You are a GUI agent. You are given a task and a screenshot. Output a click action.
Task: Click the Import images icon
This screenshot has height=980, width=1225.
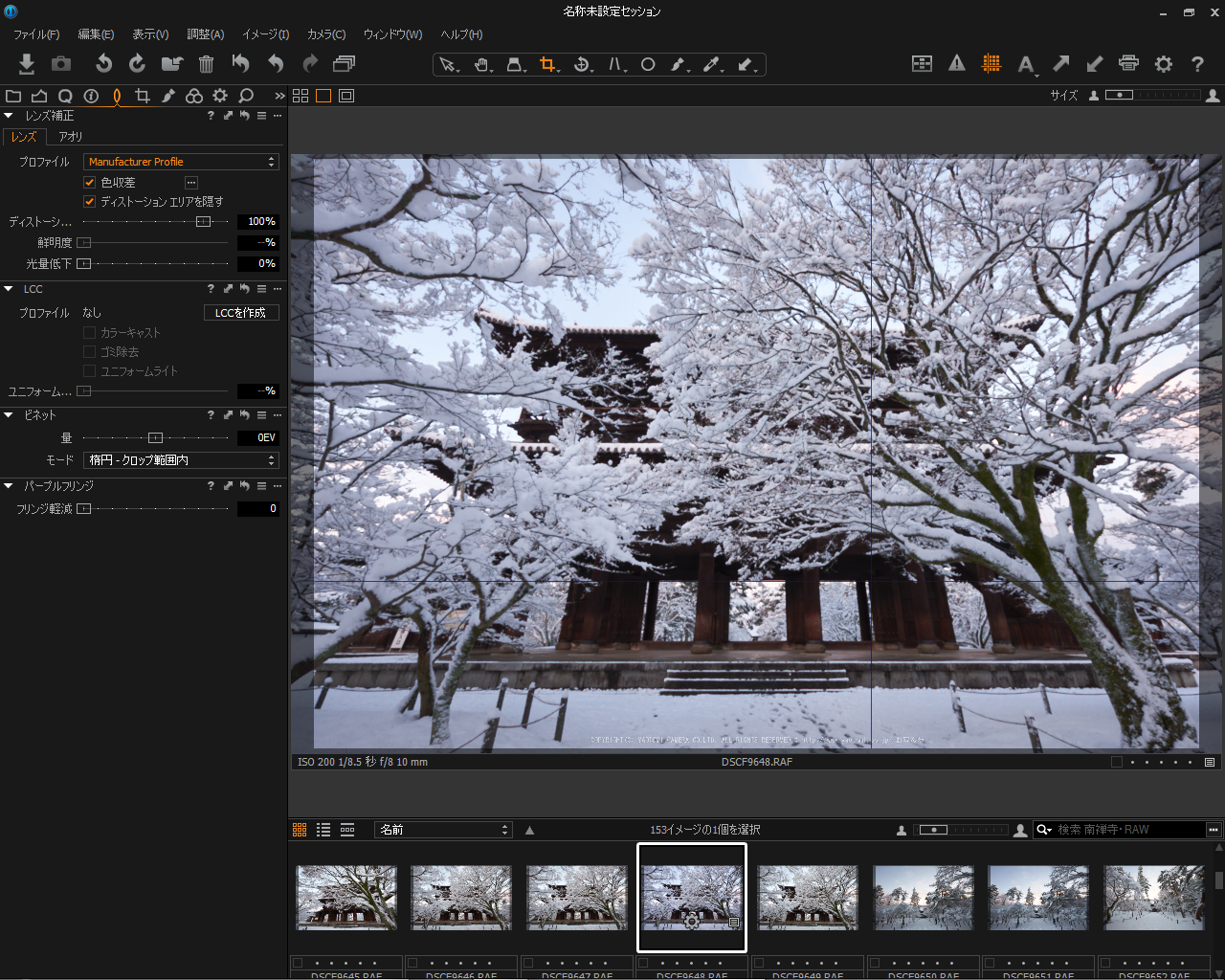[27, 64]
